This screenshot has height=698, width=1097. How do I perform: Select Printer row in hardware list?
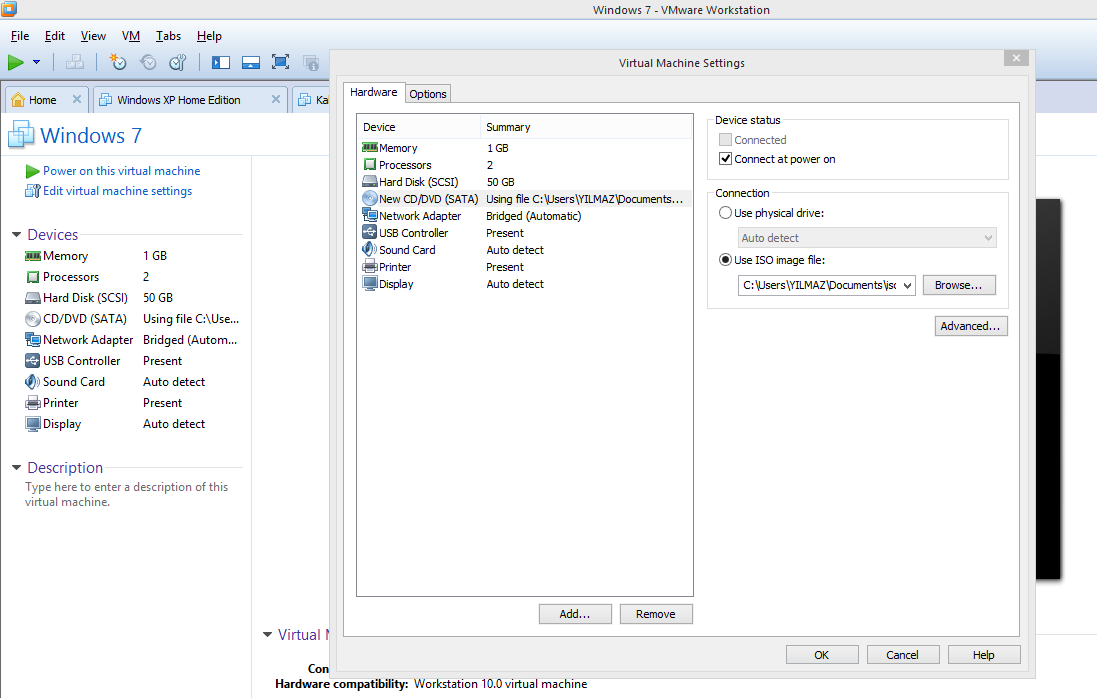525,267
